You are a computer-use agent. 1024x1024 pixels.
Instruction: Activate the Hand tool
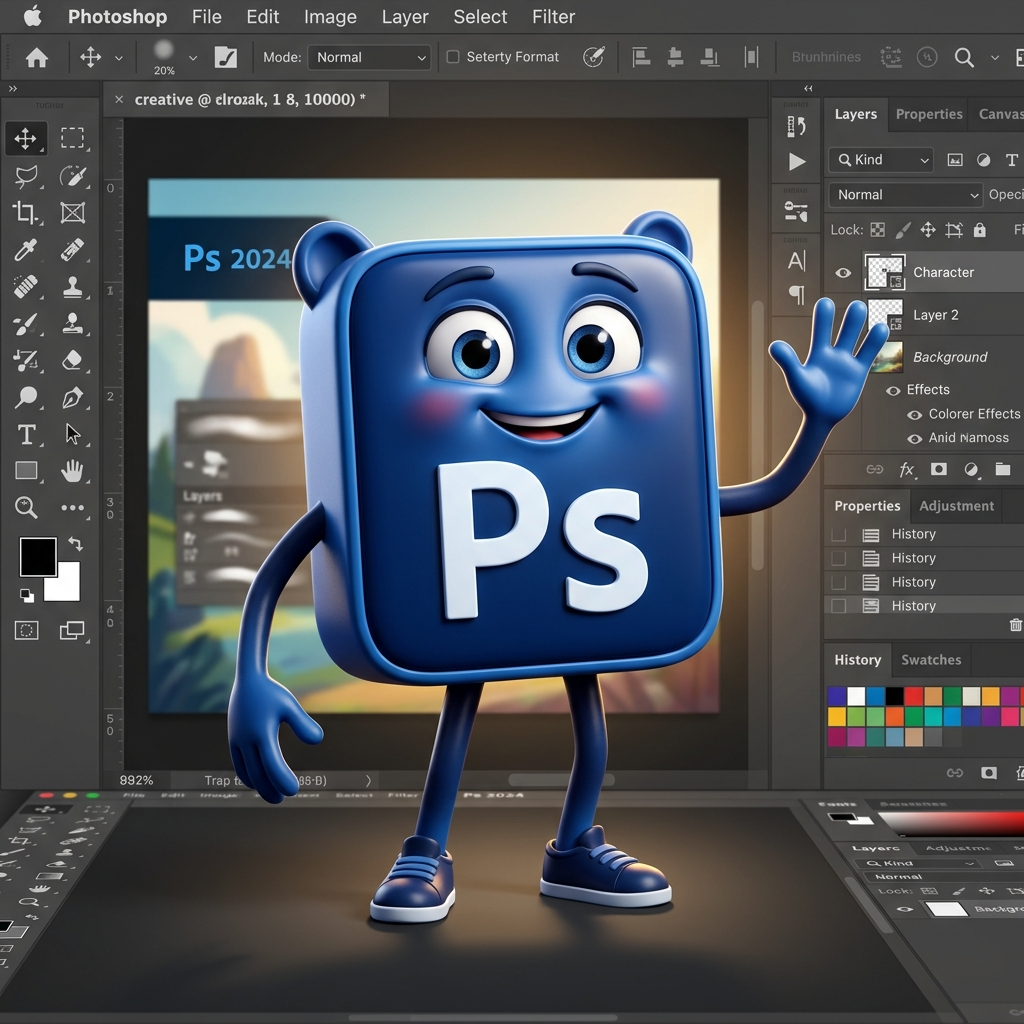coord(72,470)
